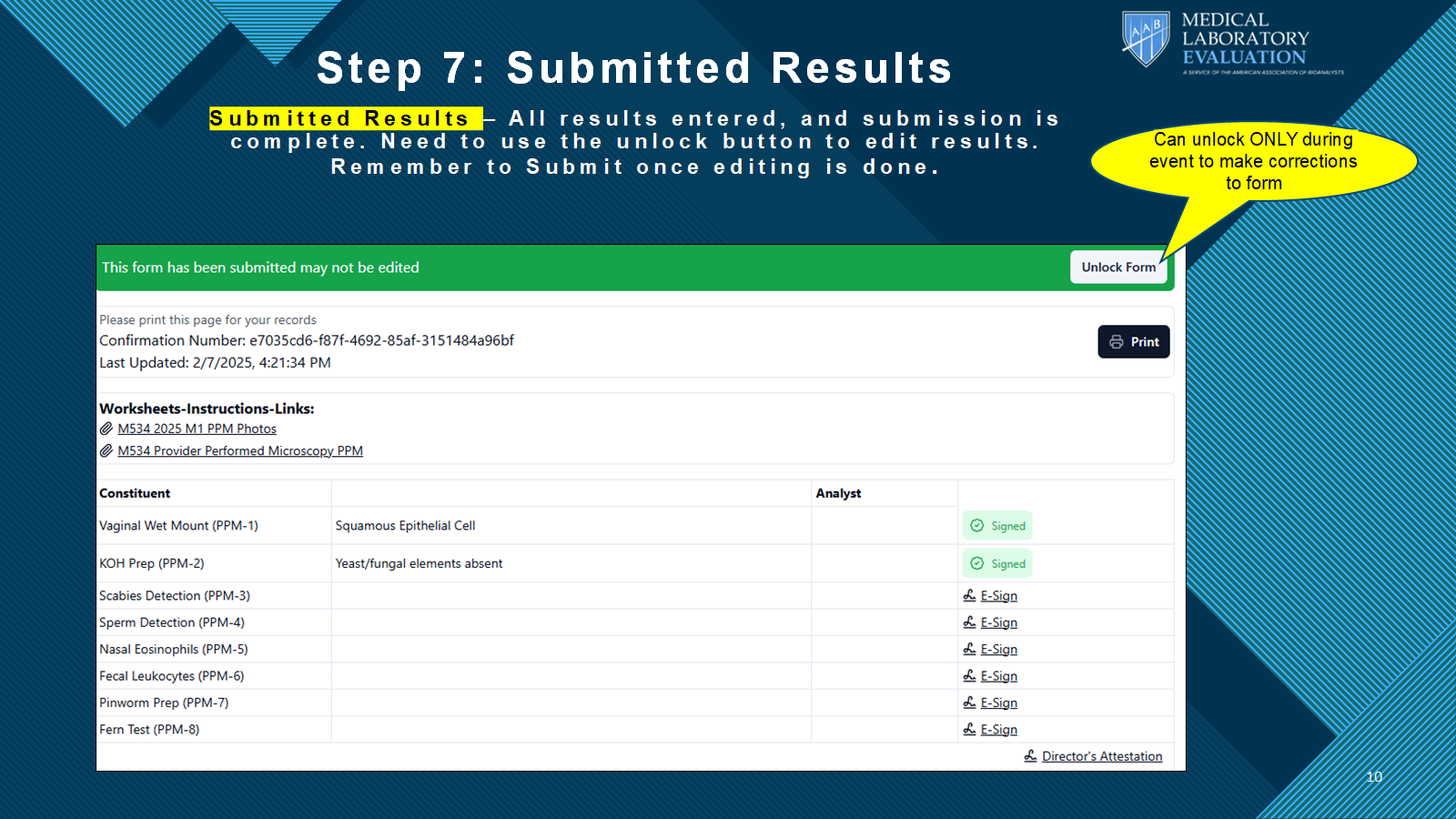Click paperclip icon beside Provider Performed Microscopy

pyautogui.click(x=106, y=451)
